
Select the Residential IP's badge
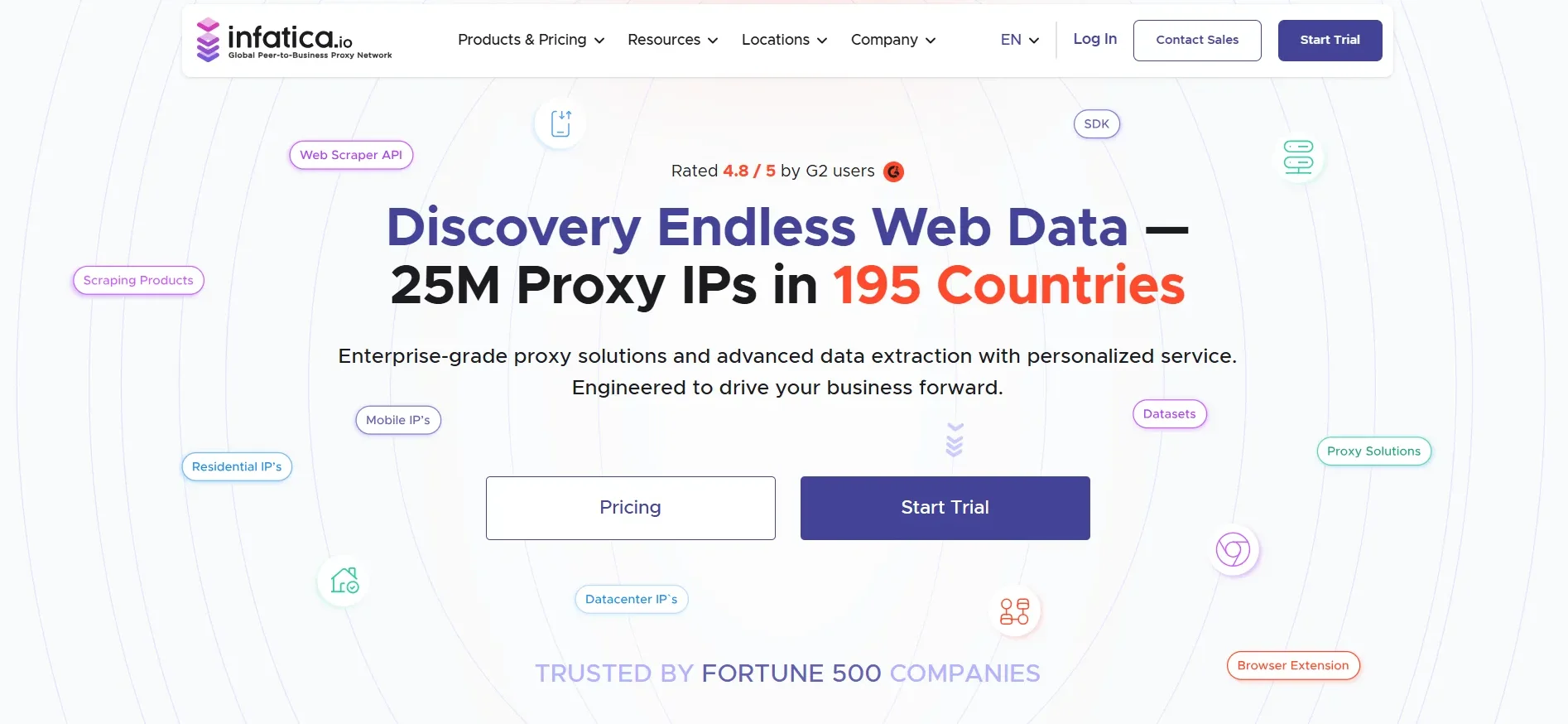pos(236,466)
